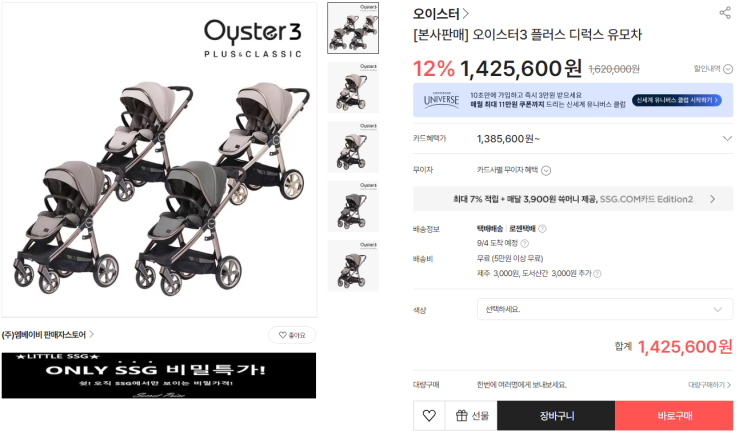743x439 pixels.
Task: Open the 오이스터 brand page link
Action: 441,14
